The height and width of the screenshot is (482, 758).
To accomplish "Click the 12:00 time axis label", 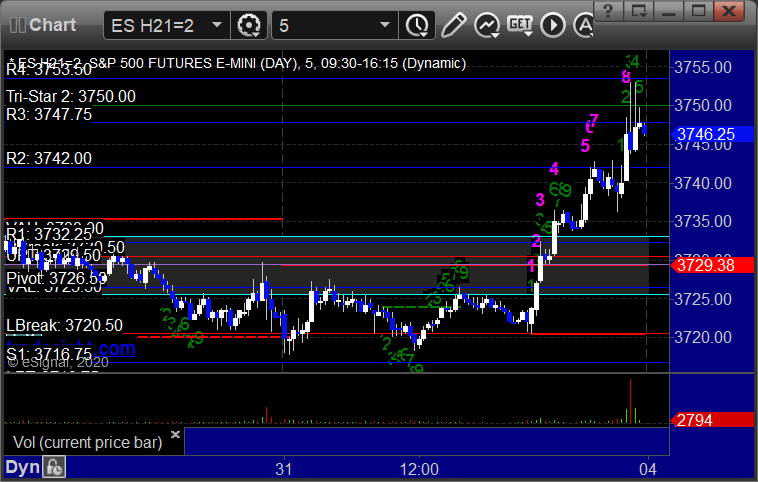I will 419,469.
